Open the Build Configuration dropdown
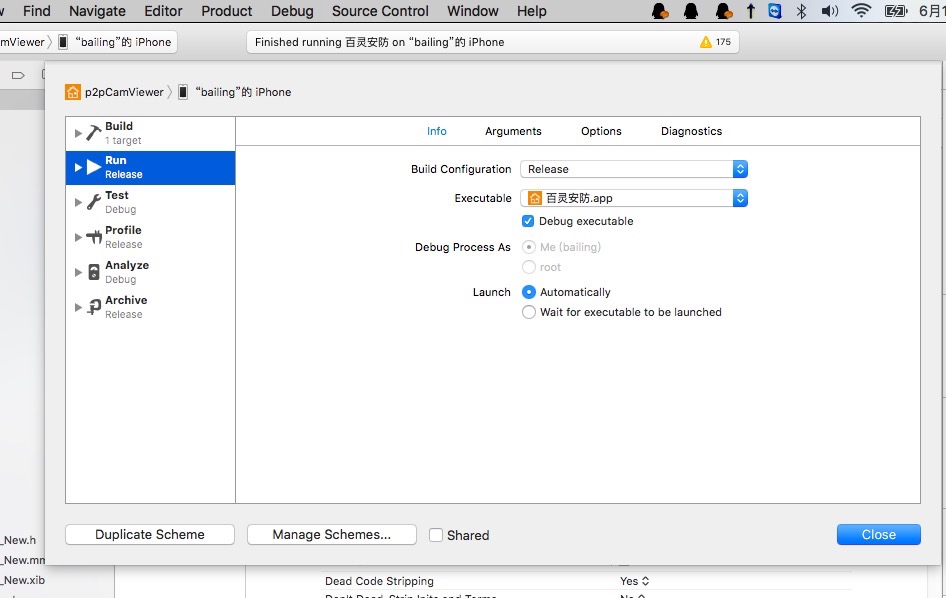Screen dimensions: 946x598 point(634,169)
